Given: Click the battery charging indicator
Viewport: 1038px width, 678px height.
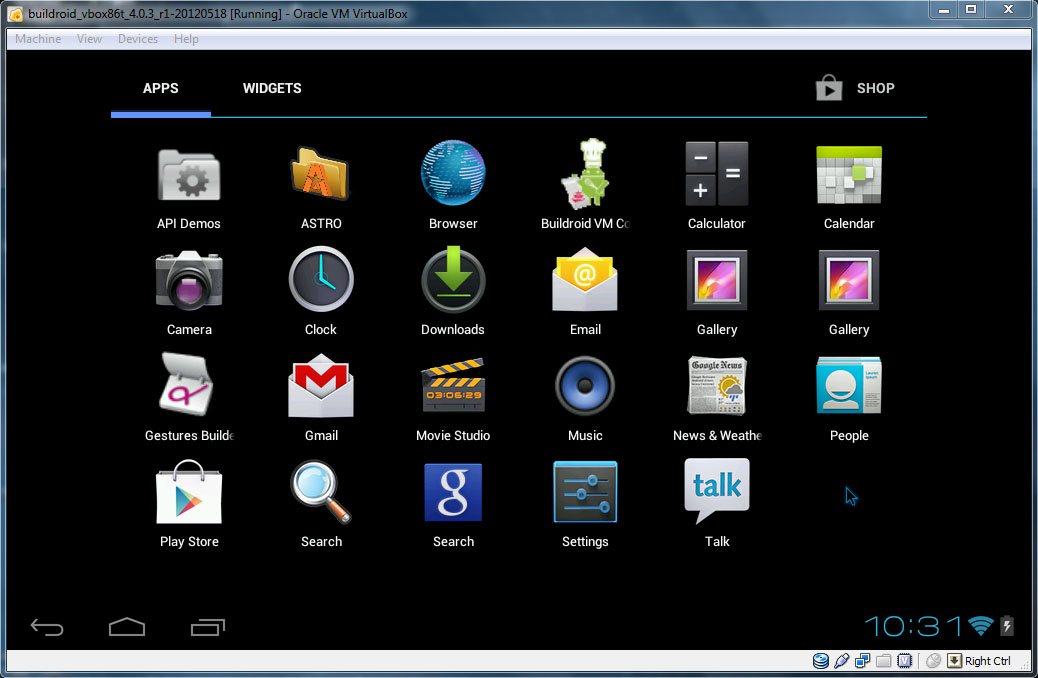Looking at the screenshot, I should (x=1007, y=626).
